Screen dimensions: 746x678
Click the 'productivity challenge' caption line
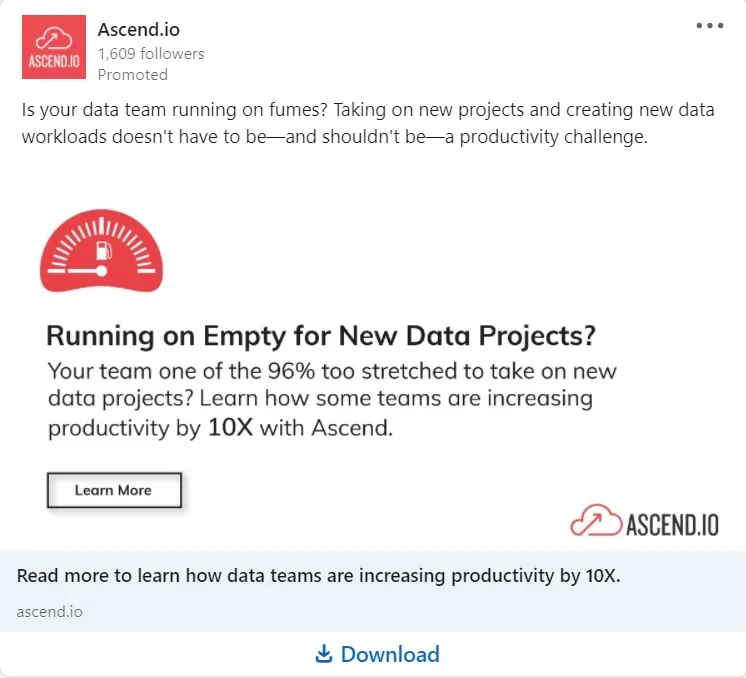pyautogui.click(x=334, y=137)
